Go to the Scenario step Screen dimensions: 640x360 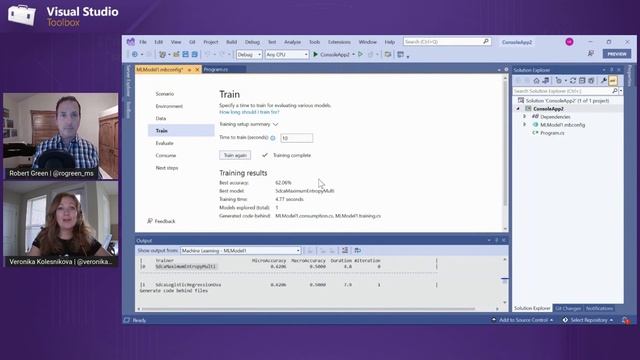pyautogui.click(x=164, y=94)
